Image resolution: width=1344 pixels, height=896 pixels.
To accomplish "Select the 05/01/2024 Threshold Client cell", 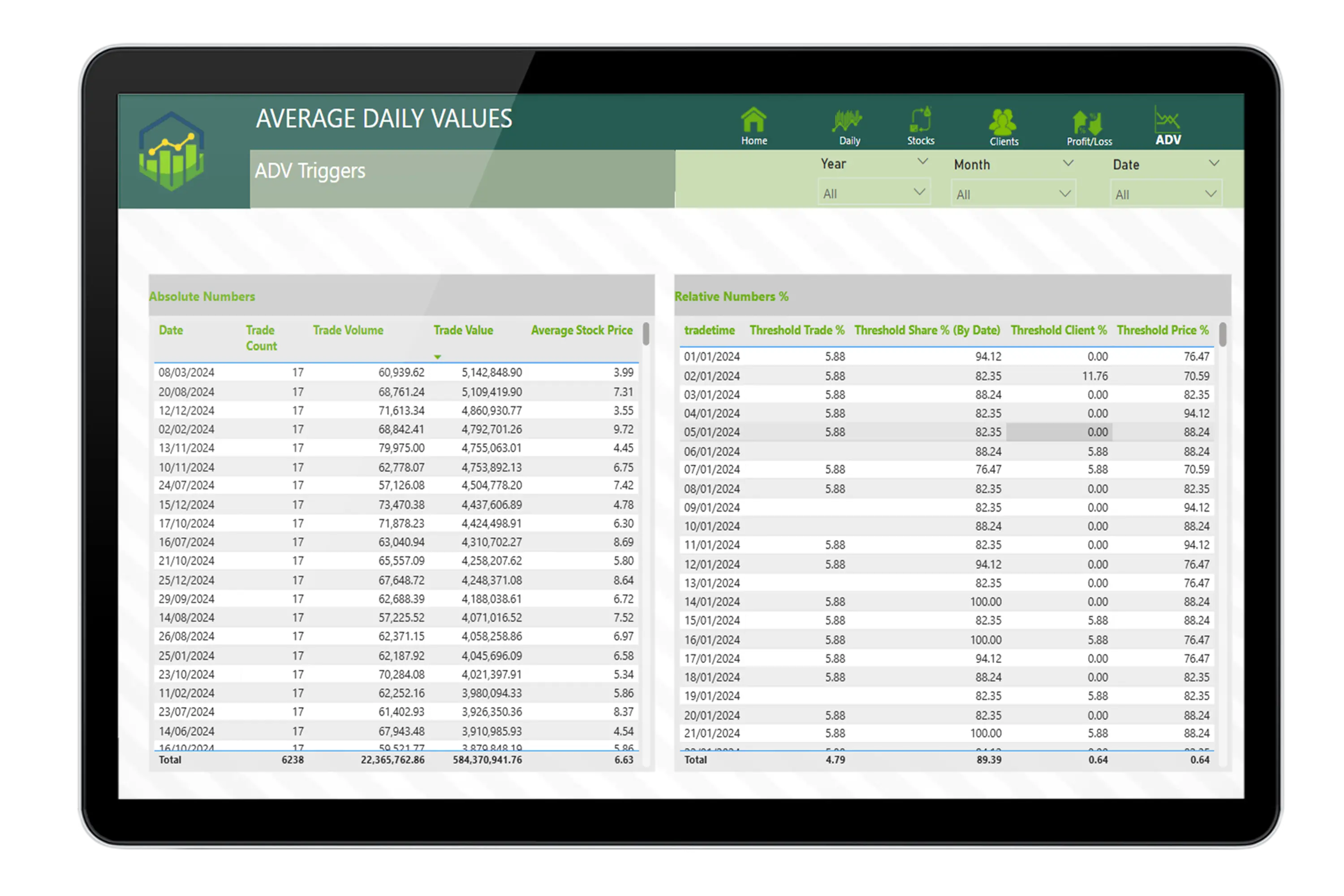I will [1058, 432].
